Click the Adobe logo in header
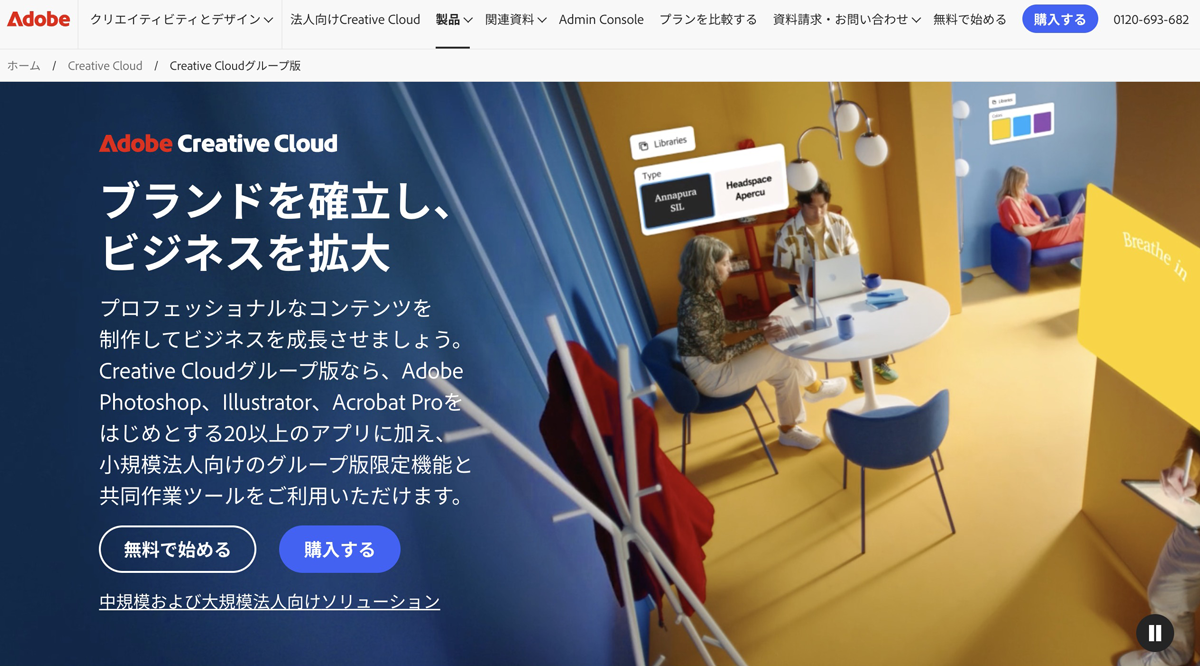Screen dimensions: 1200x666 pyautogui.click(x=39, y=19)
